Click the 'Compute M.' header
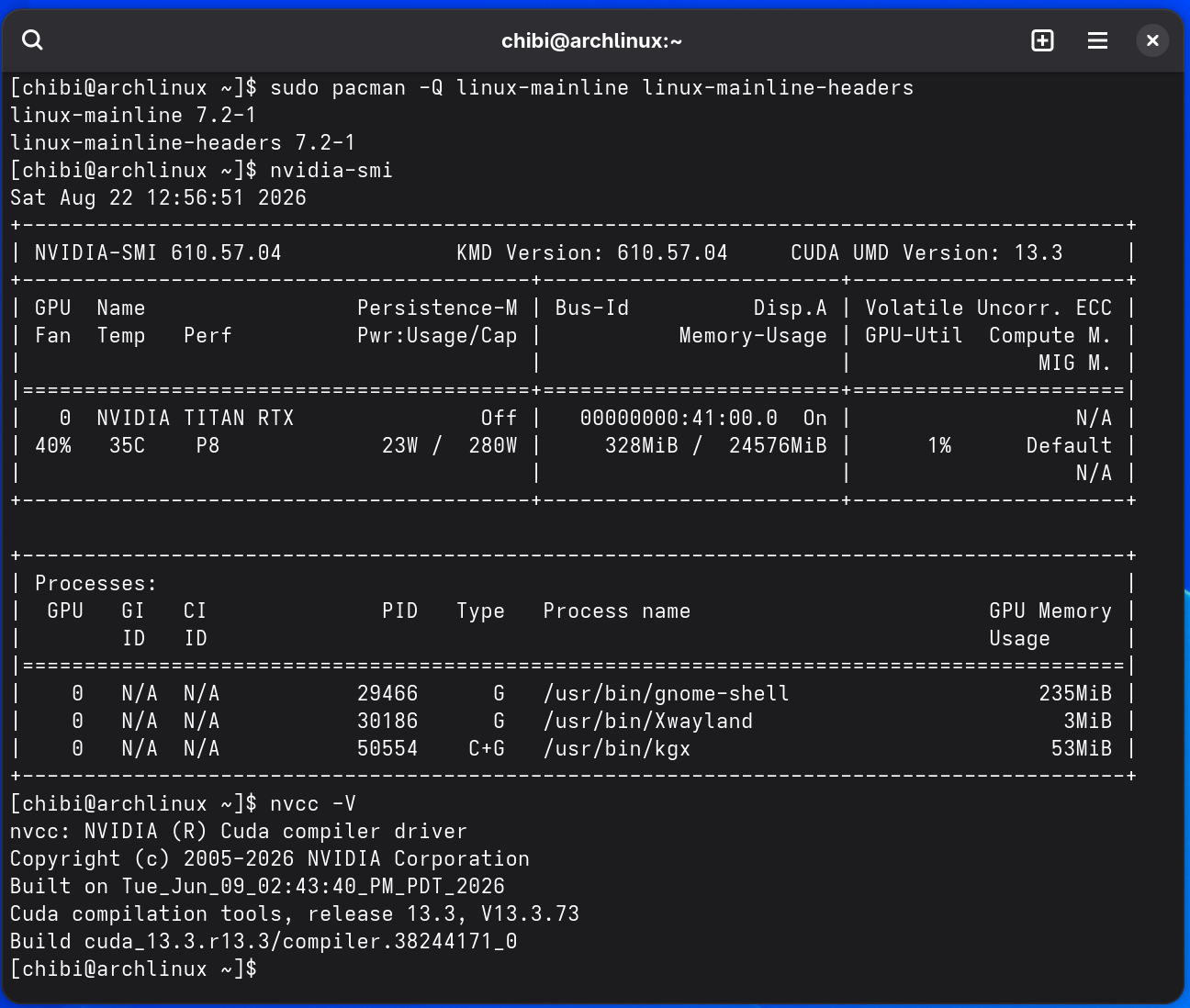The image size is (1190, 1008). coord(1050,336)
